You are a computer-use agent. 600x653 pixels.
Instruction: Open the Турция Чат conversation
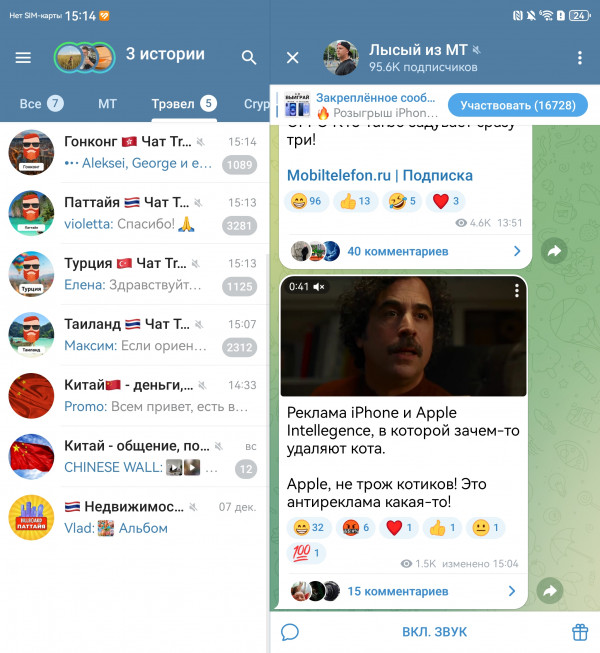(x=134, y=274)
